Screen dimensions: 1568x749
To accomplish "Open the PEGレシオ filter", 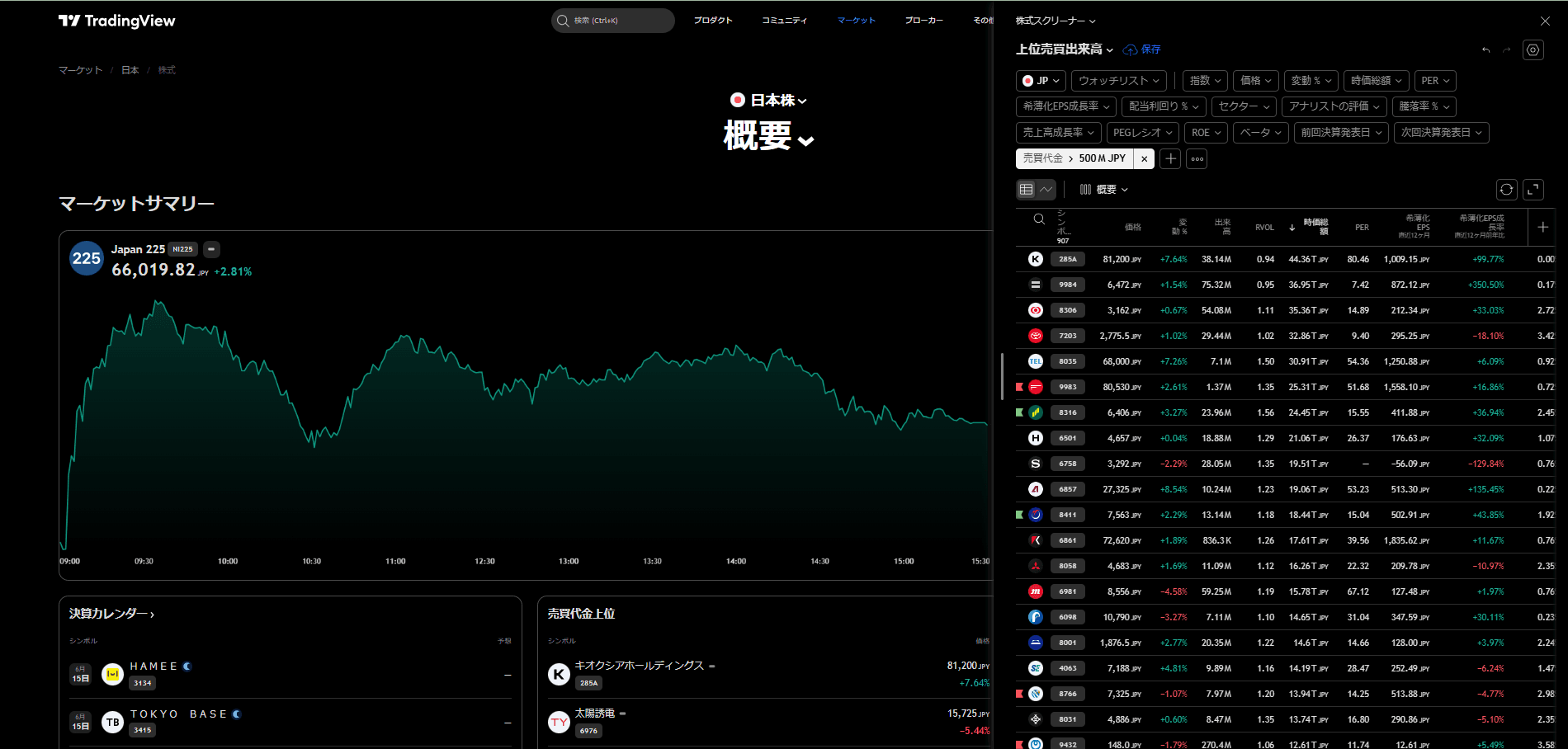I will [1142, 133].
